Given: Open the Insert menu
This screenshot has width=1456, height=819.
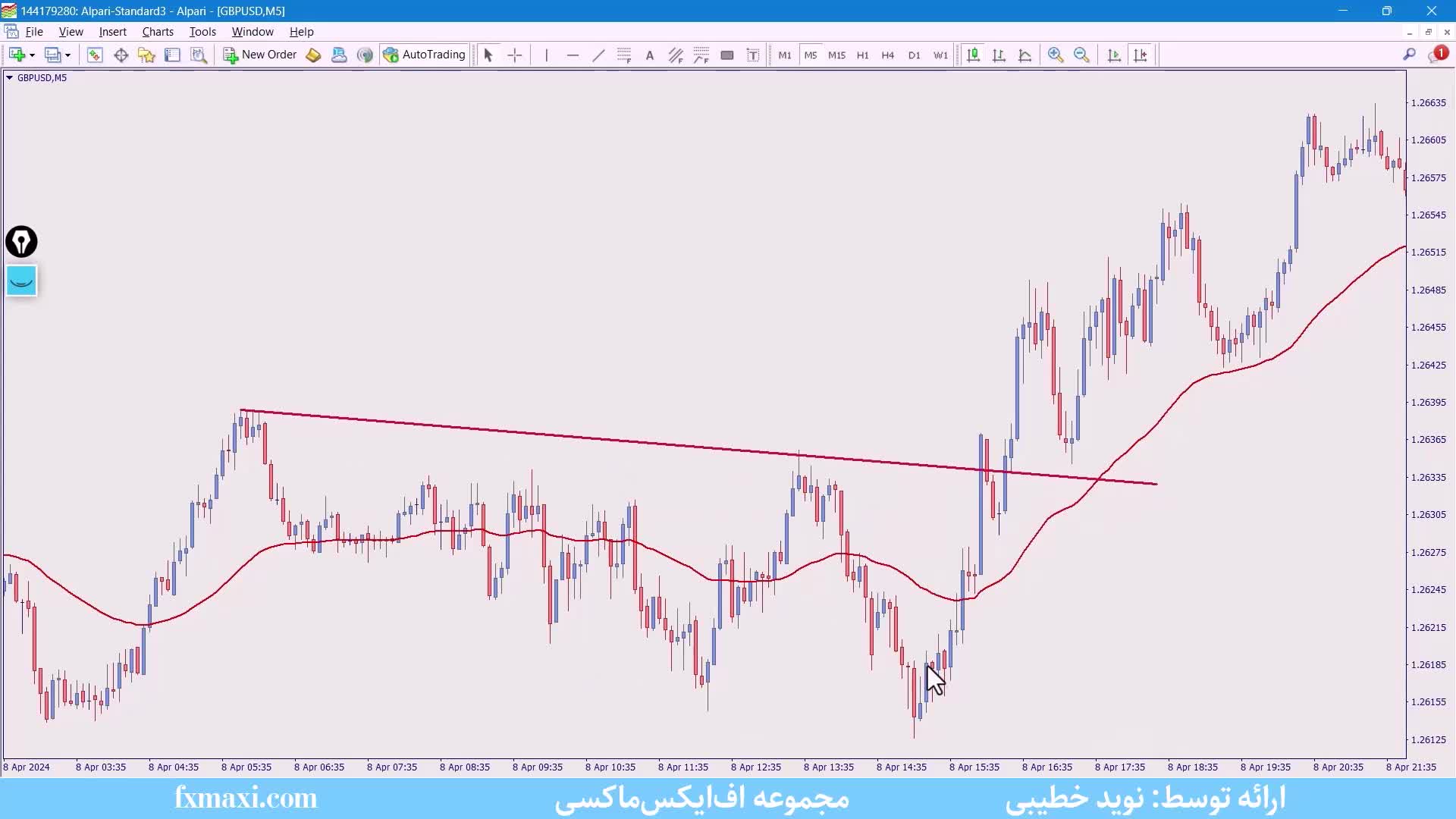Looking at the screenshot, I should coord(112,32).
